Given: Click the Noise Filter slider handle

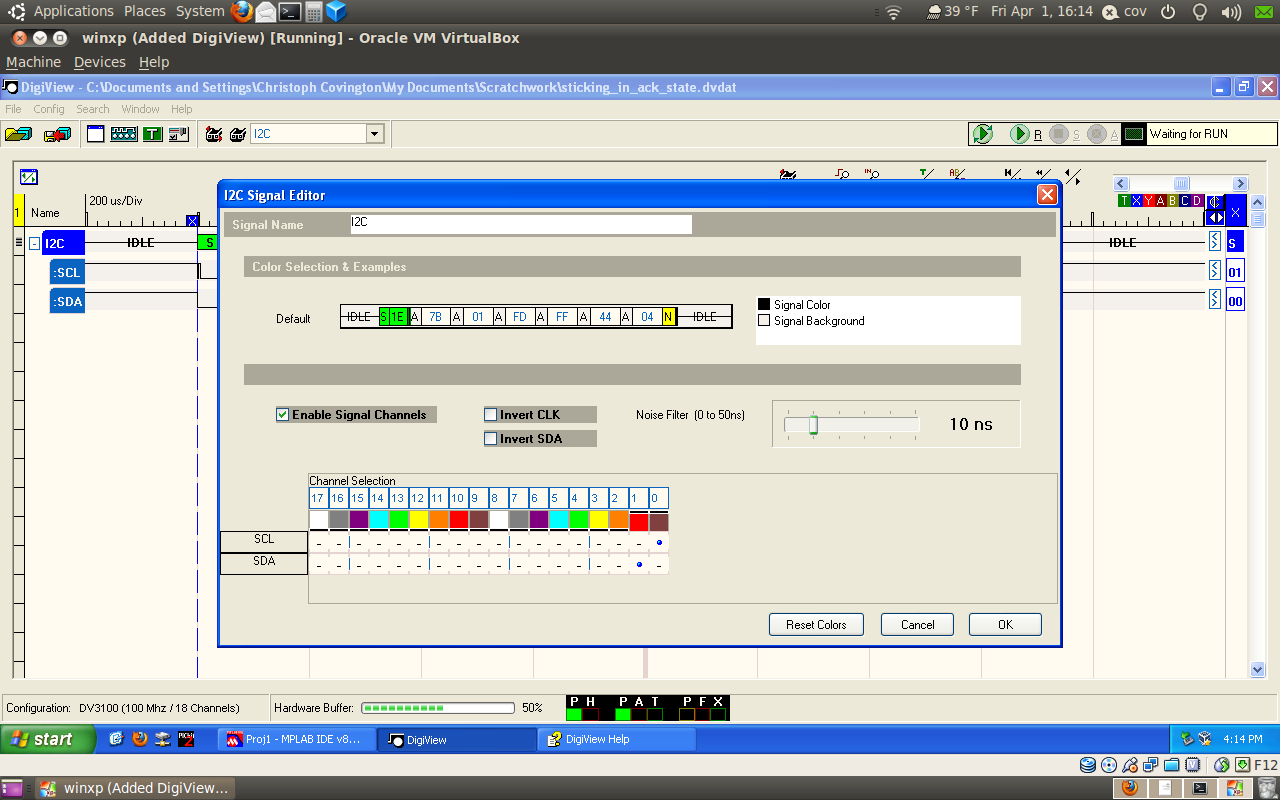Looking at the screenshot, I should [813, 425].
